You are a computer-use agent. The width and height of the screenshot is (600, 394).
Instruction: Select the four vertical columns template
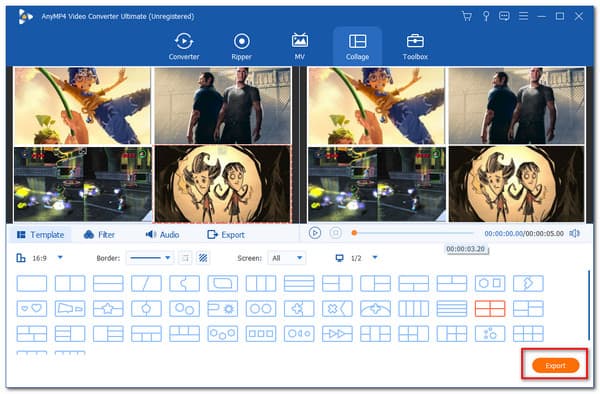(x=414, y=308)
